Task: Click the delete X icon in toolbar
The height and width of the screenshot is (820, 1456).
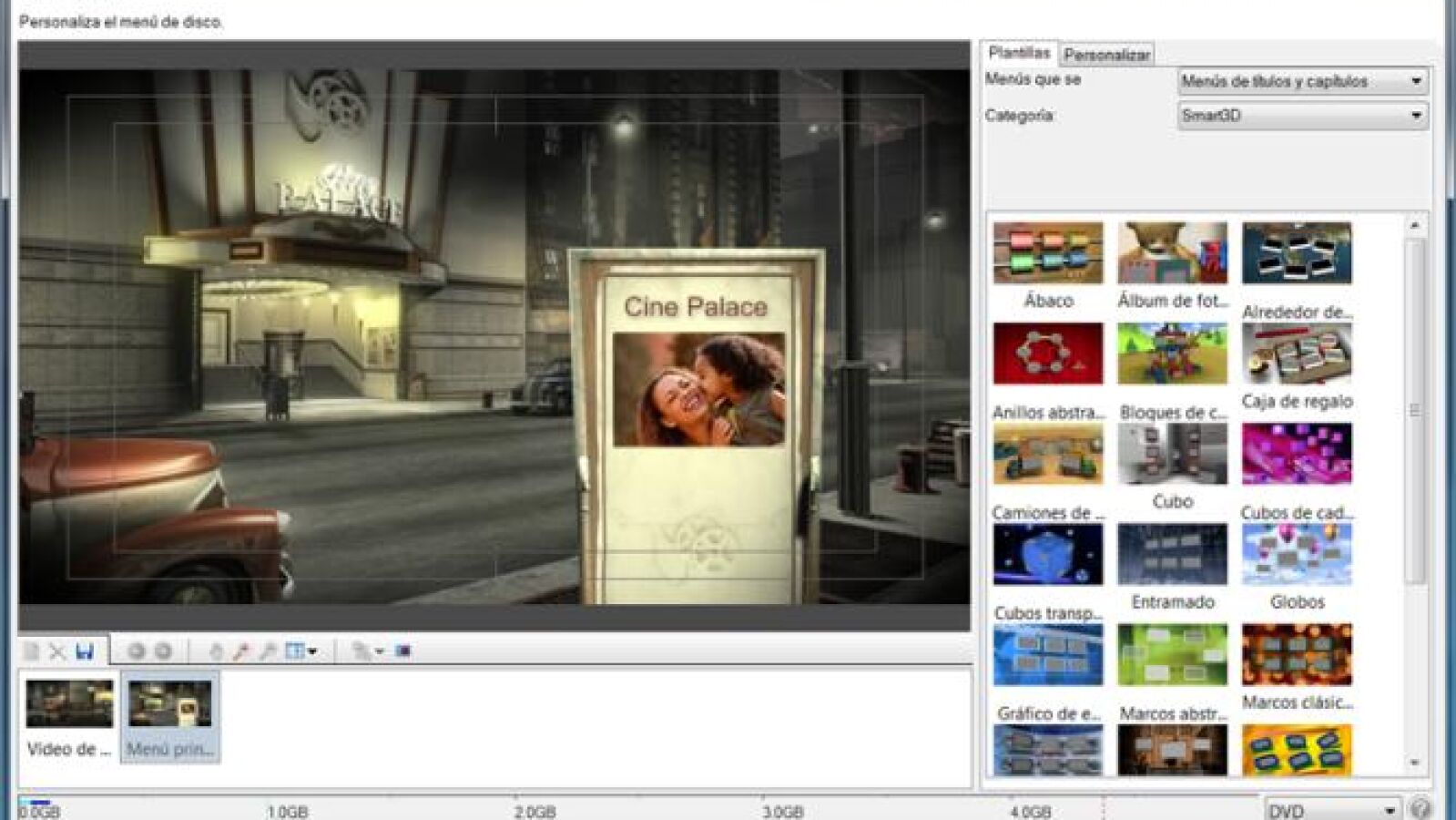Action: pyautogui.click(x=57, y=651)
